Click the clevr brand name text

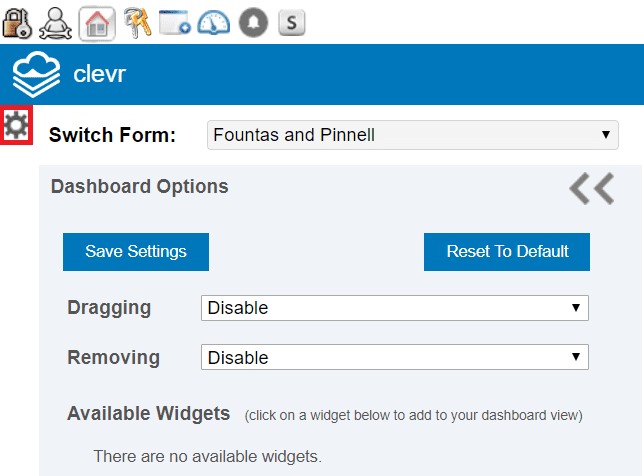click(99, 74)
